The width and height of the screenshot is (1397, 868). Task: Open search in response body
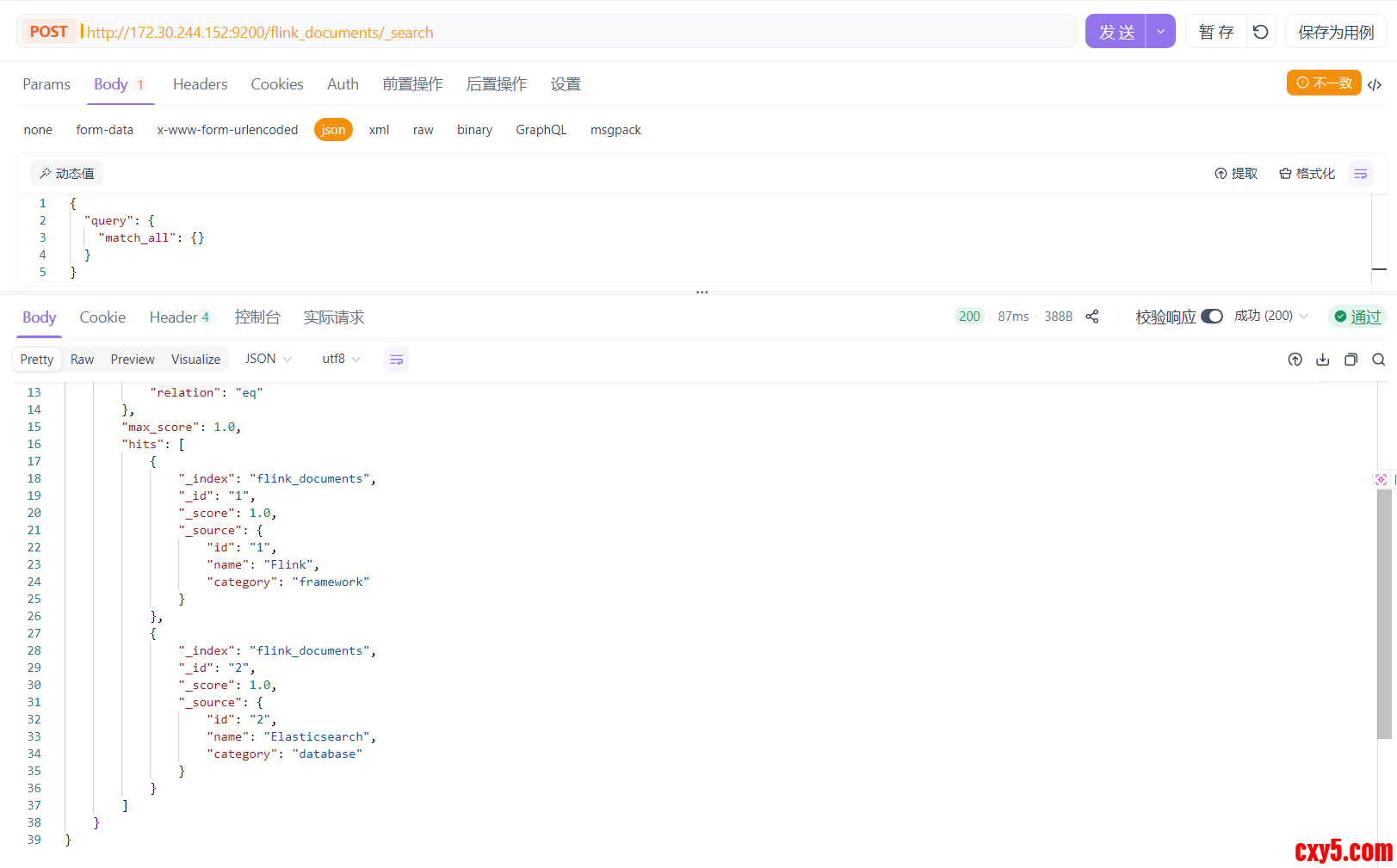coord(1378,360)
